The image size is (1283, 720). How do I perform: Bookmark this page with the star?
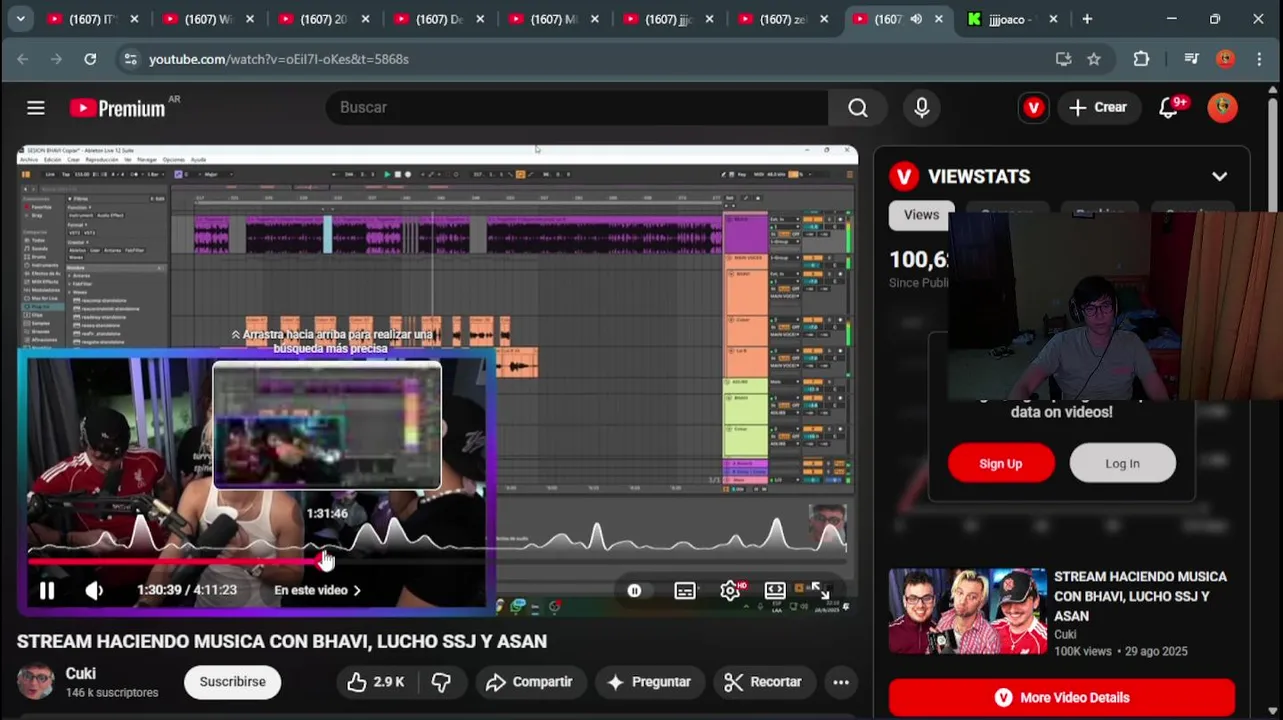[x=1094, y=59]
